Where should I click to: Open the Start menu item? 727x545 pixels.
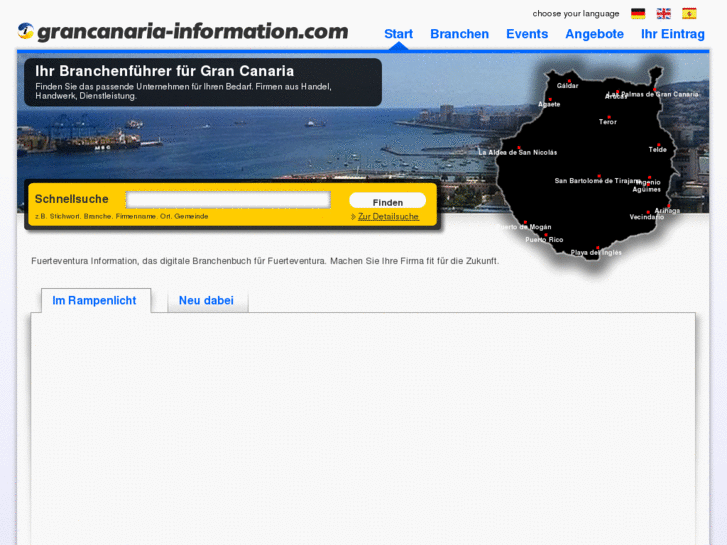[x=398, y=34]
